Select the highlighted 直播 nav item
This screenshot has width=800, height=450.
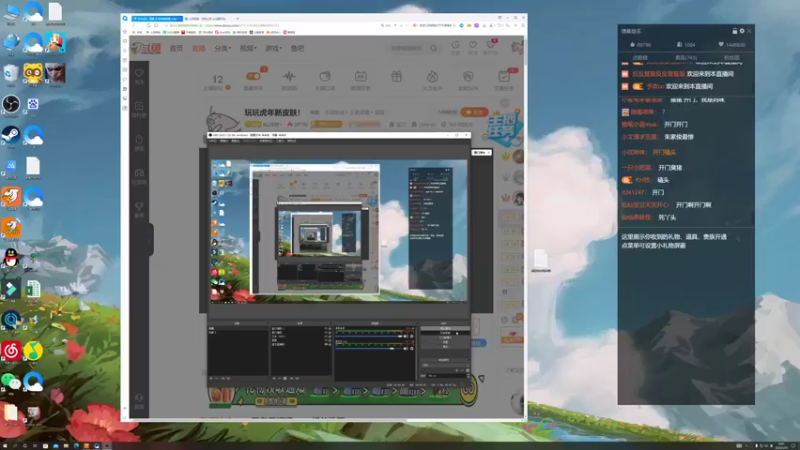(x=198, y=48)
